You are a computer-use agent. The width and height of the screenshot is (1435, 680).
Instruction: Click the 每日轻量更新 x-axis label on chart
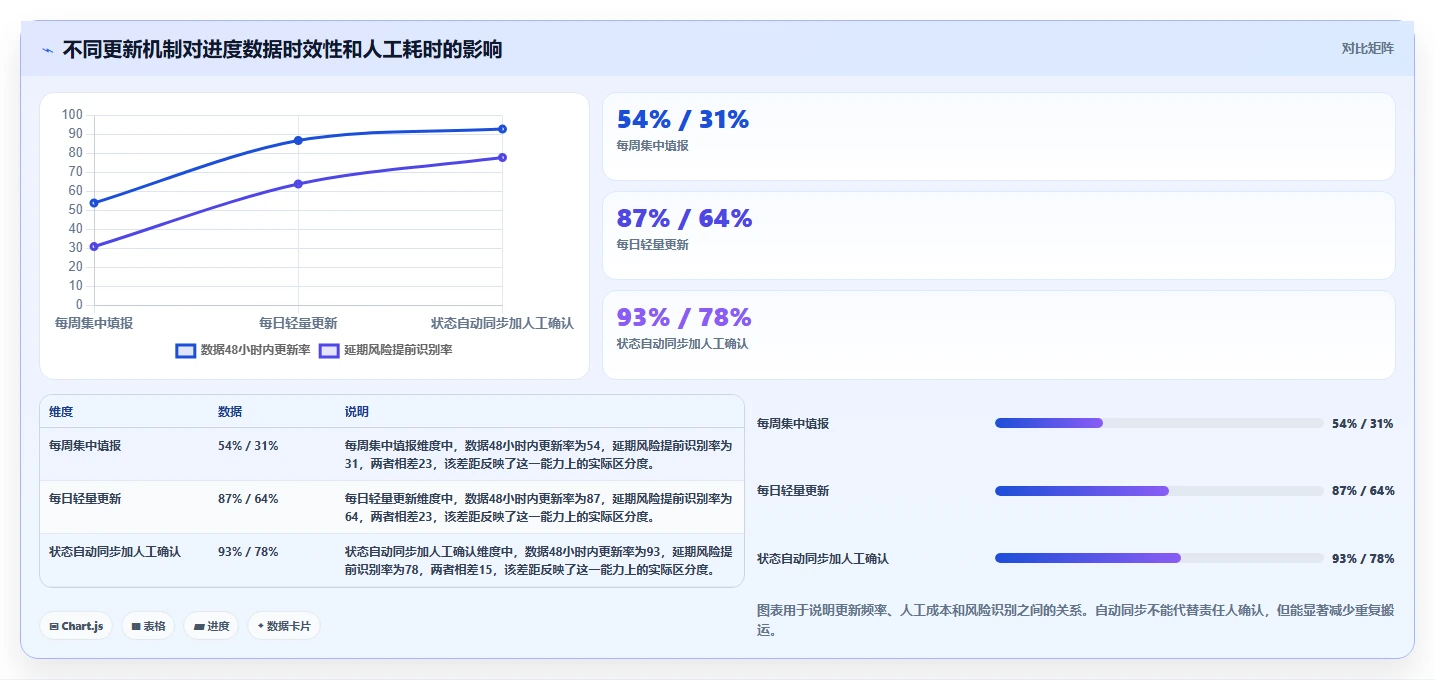coord(298,323)
